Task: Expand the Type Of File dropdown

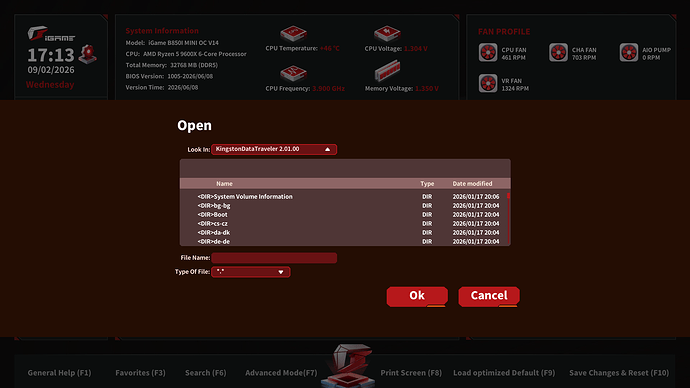Action: 251,272
